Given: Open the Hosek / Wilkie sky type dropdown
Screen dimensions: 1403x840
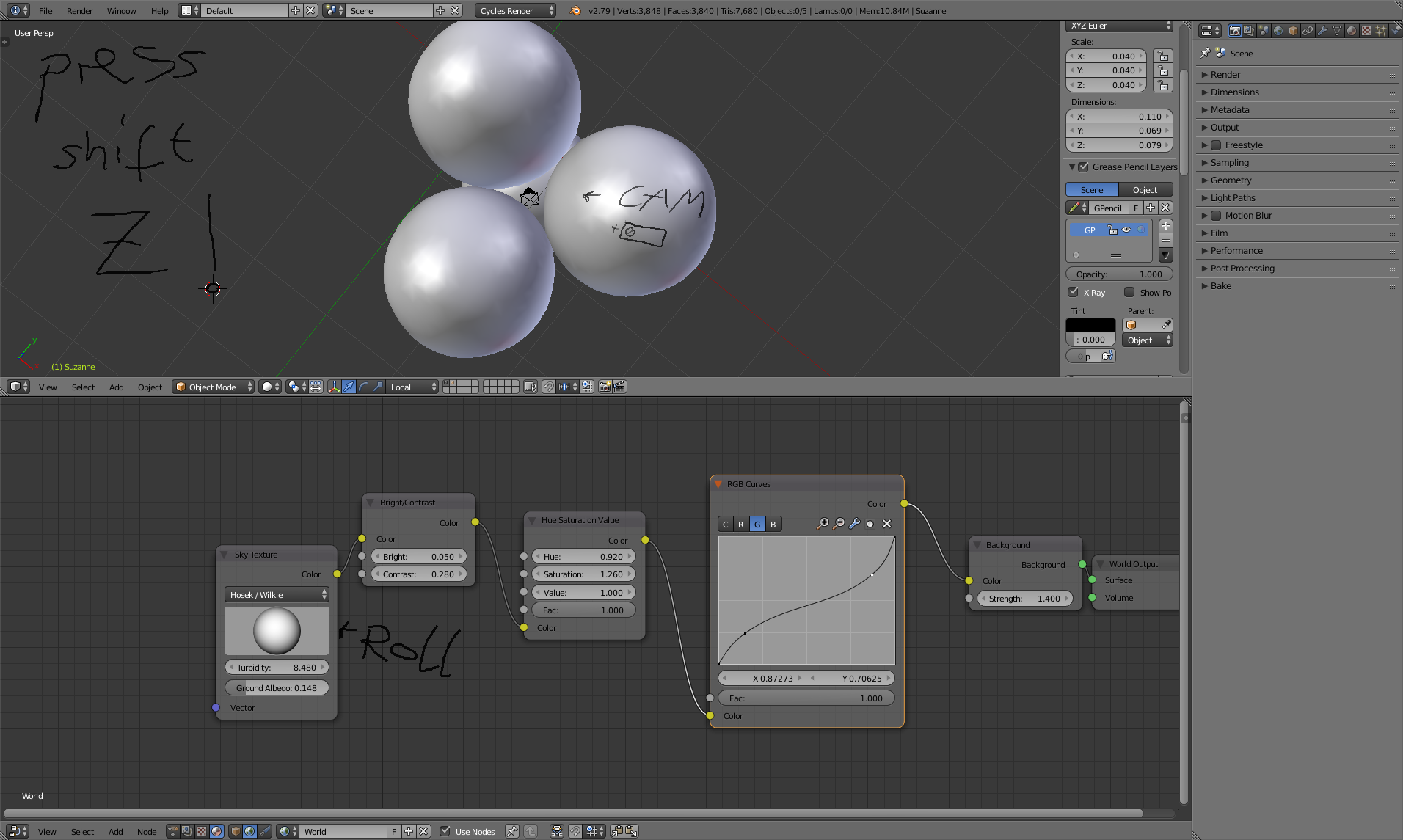Looking at the screenshot, I should (277, 595).
